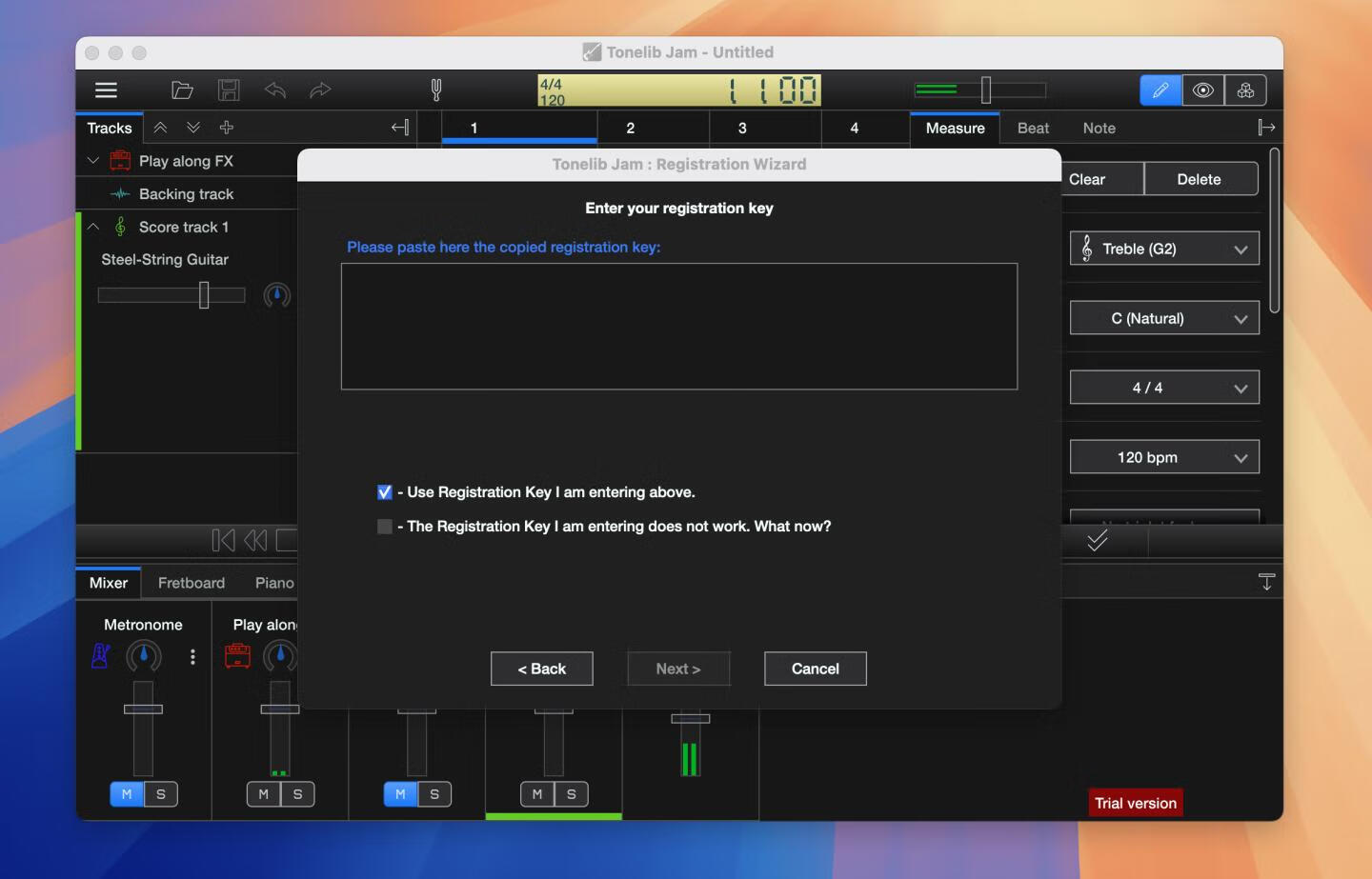
Task: Activate the pencil edit mode
Action: pos(1160,90)
